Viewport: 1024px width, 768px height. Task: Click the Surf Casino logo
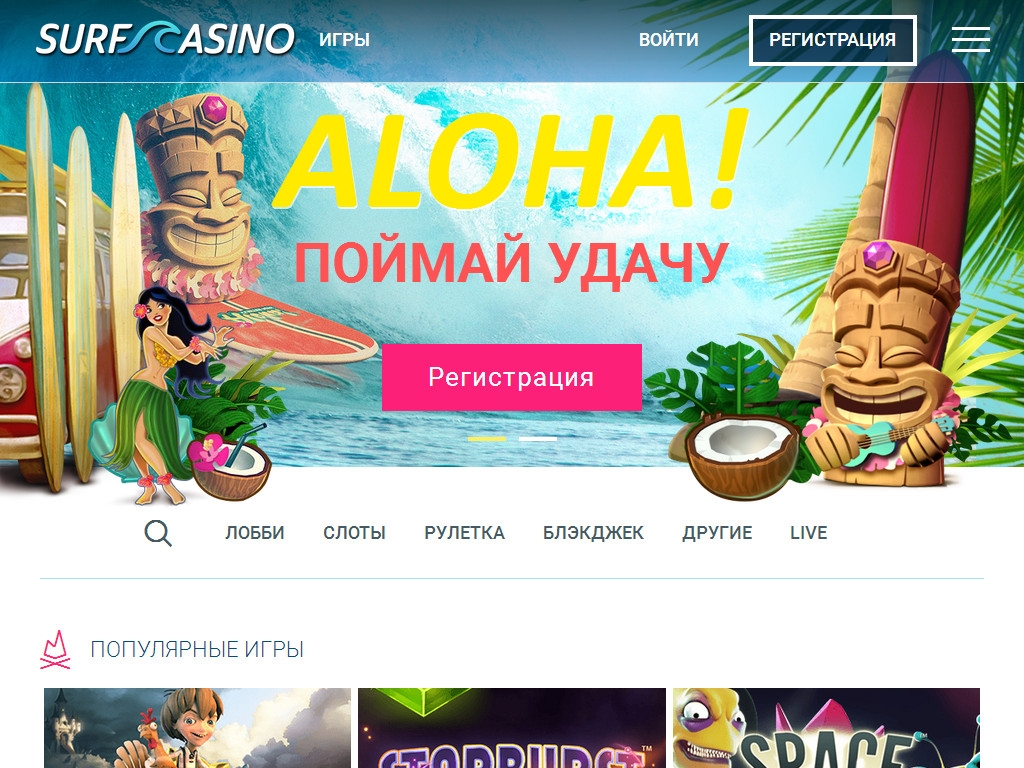click(165, 39)
